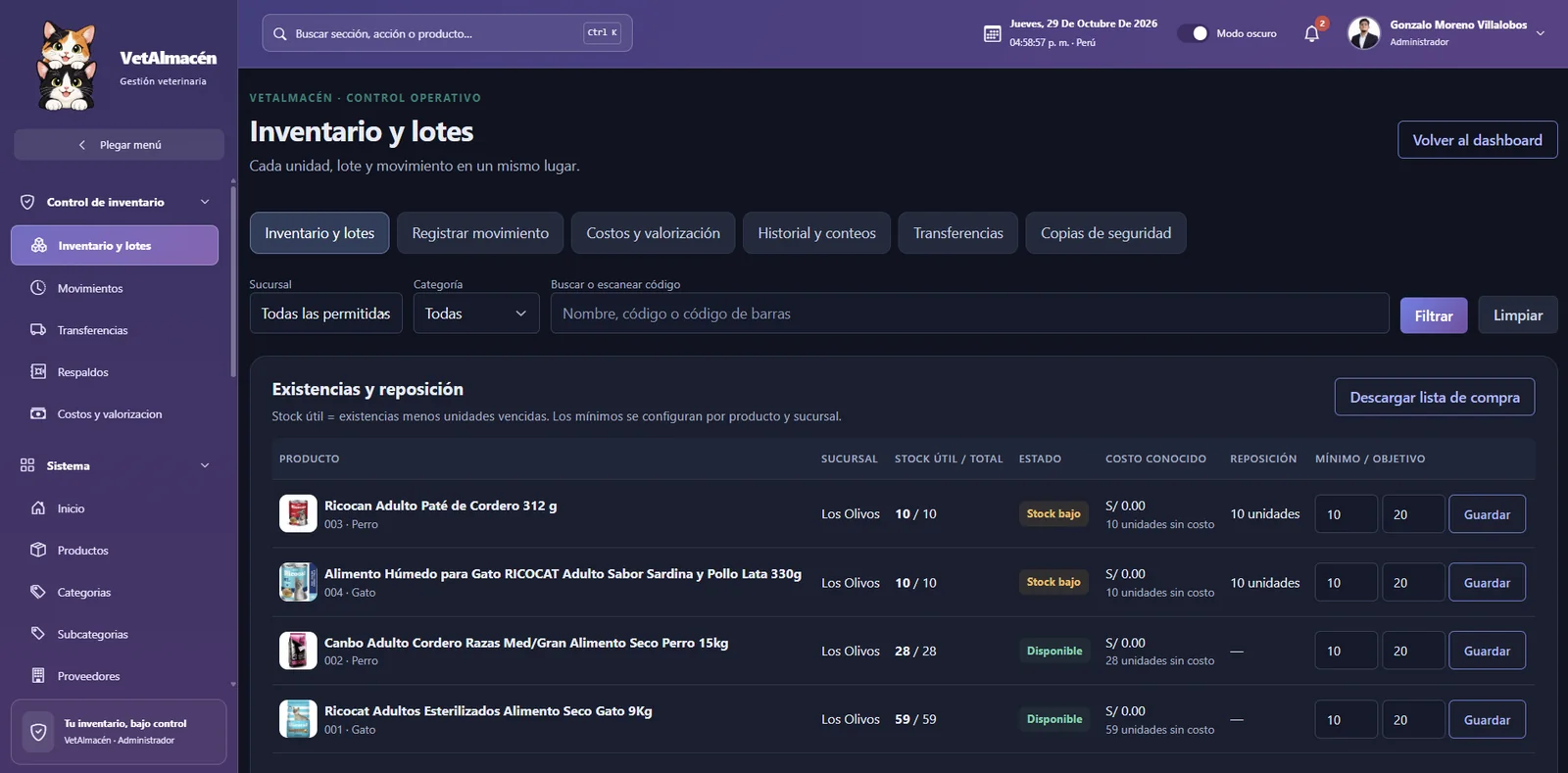Click Guardar for Canbo Adulto Cordero row
The image size is (1568, 773).
coord(1487,651)
